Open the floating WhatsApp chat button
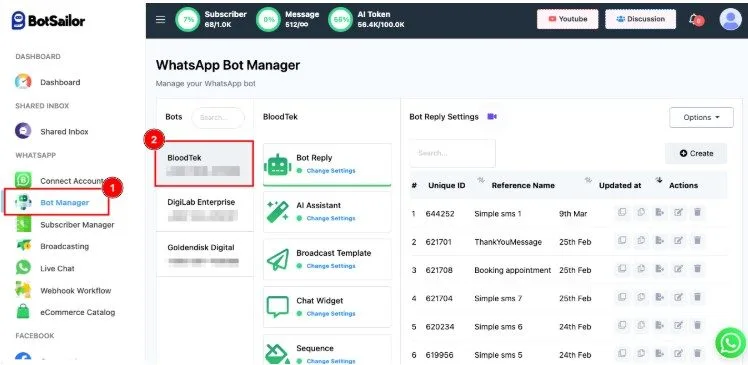Image resolution: width=748 pixels, height=365 pixels. coord(731,342)
